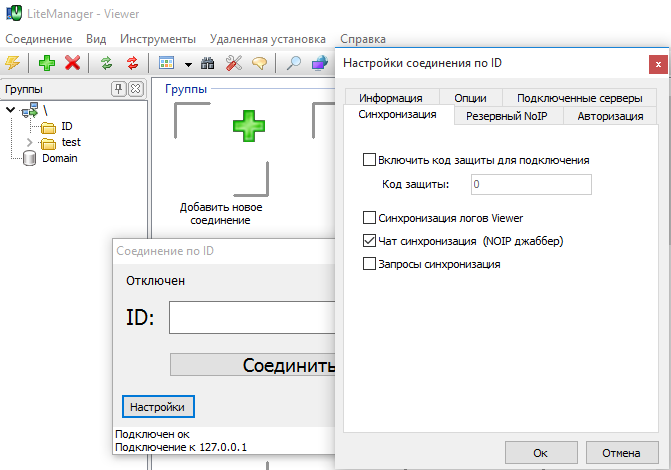Click the Настройки button
671x470 pixels.
click(158, 407)
